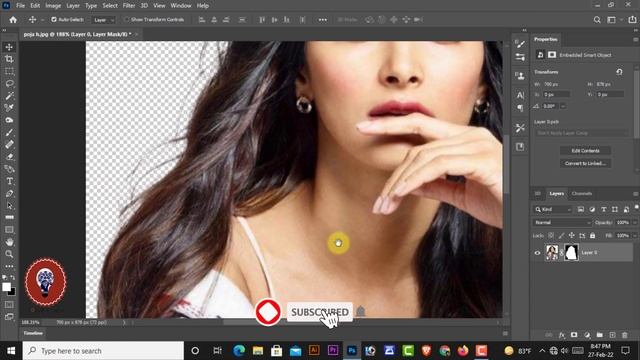Click Layer 0 mask thumbnail
640x360 pixels.
(x=571, y=253)
